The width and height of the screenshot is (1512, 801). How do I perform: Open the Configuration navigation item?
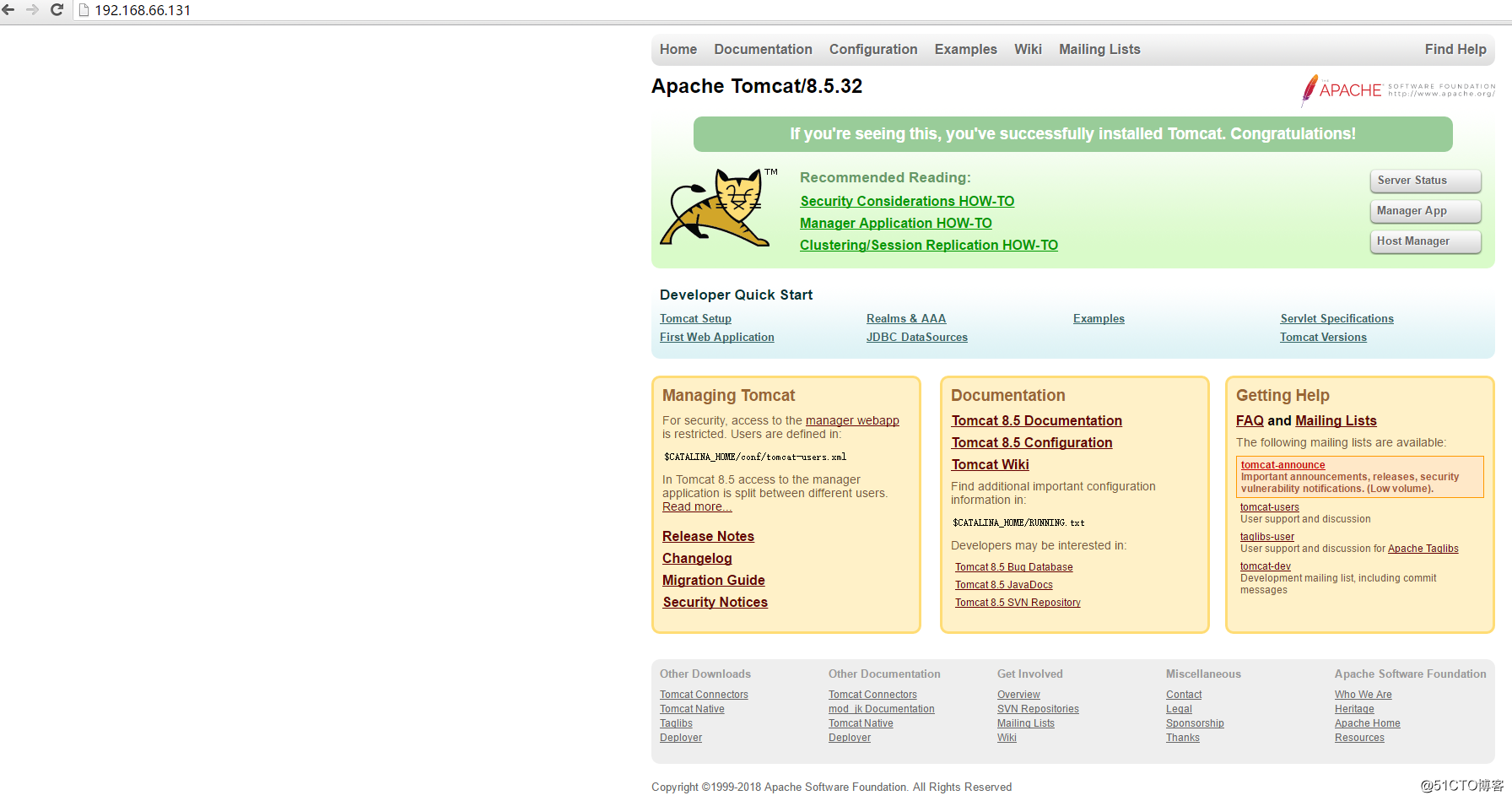[x=873, y=50]
